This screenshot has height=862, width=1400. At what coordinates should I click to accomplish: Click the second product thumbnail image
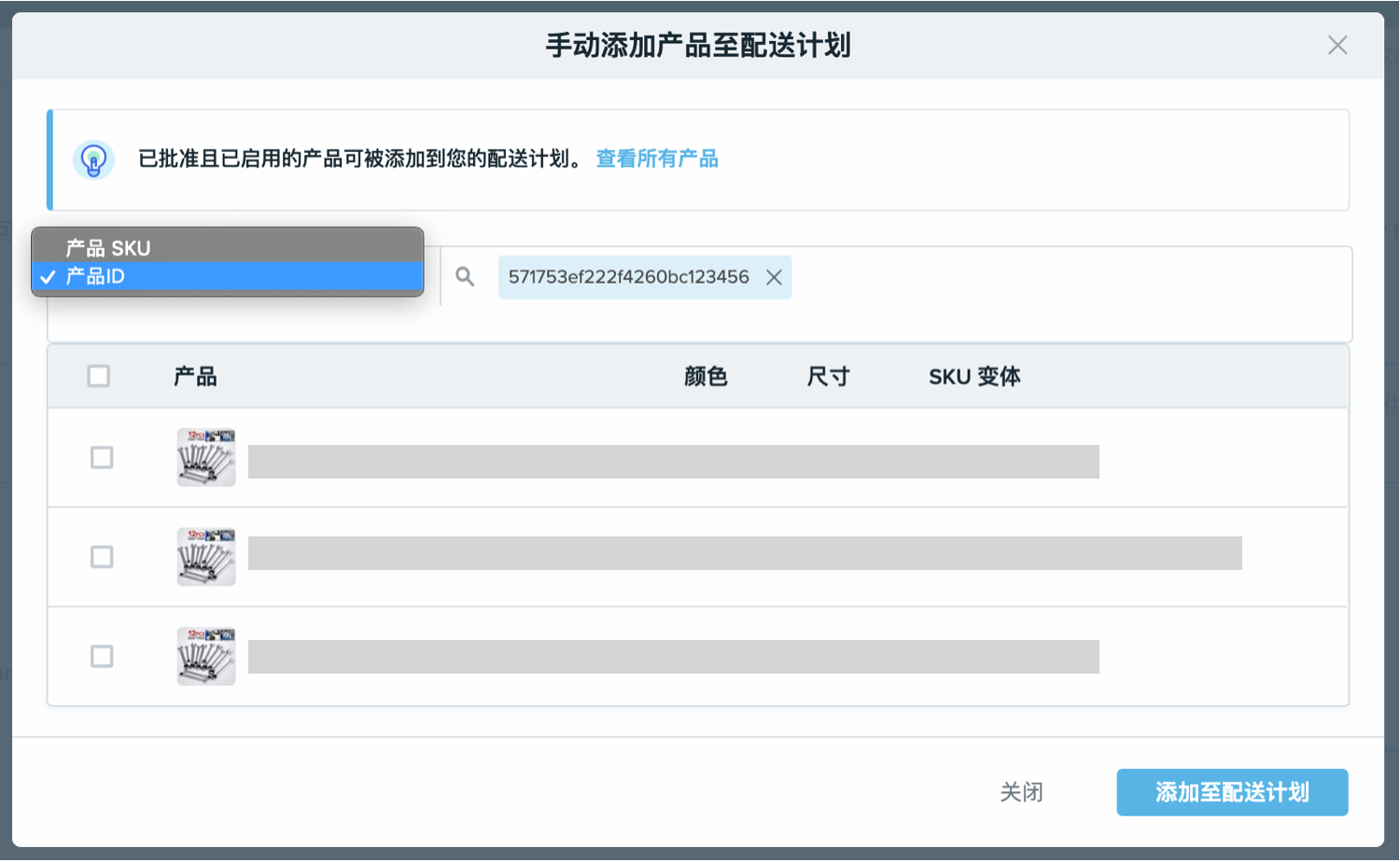coord(205,557)
